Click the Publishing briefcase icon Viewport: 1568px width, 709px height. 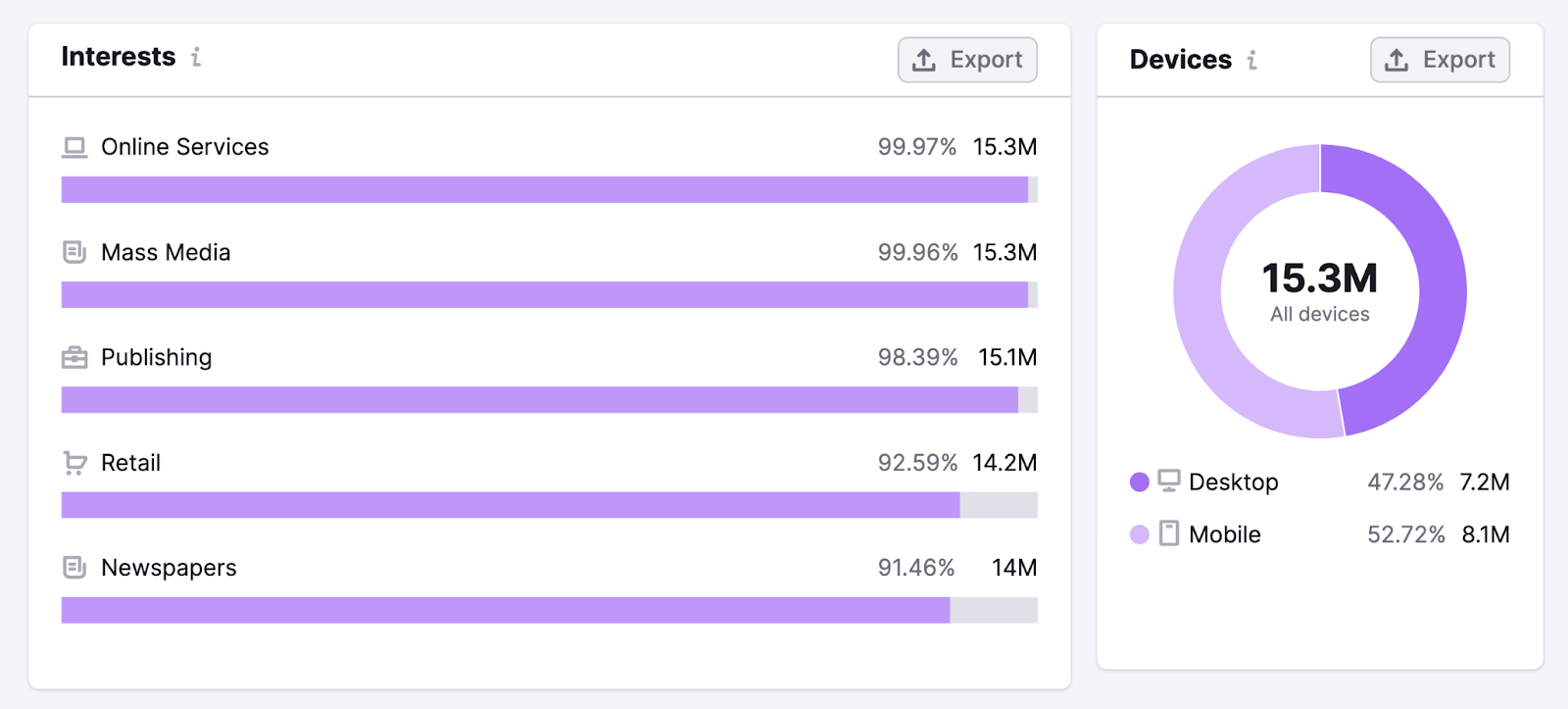[x=74, y=358]
